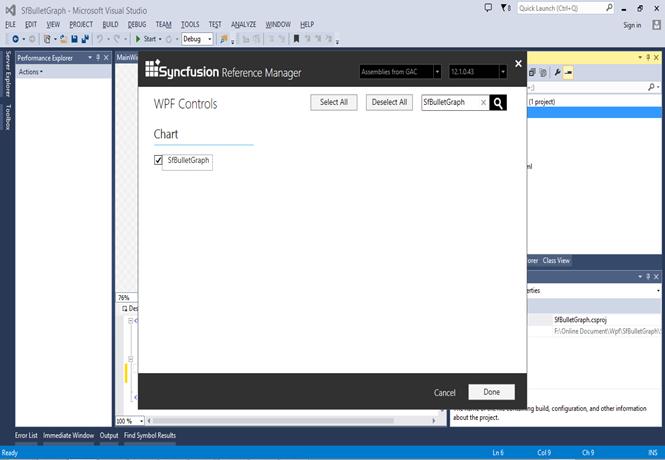Open the Output tab
Image resolution: width=665 pixels, height=460 pixels.
coord(109,435)
